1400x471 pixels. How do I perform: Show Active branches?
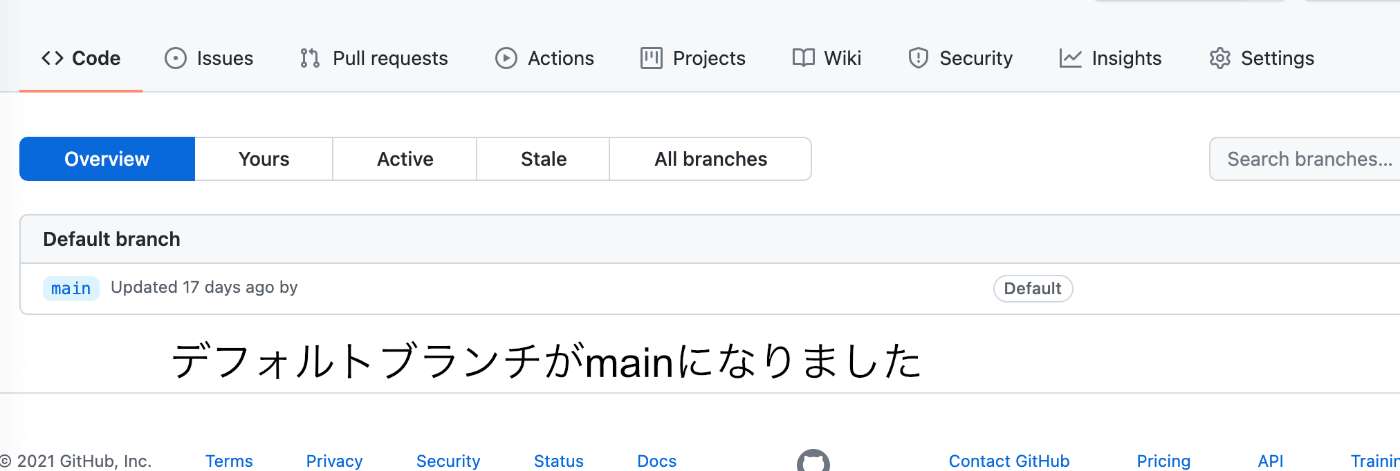pyautogui.click(x=405, y=159)
